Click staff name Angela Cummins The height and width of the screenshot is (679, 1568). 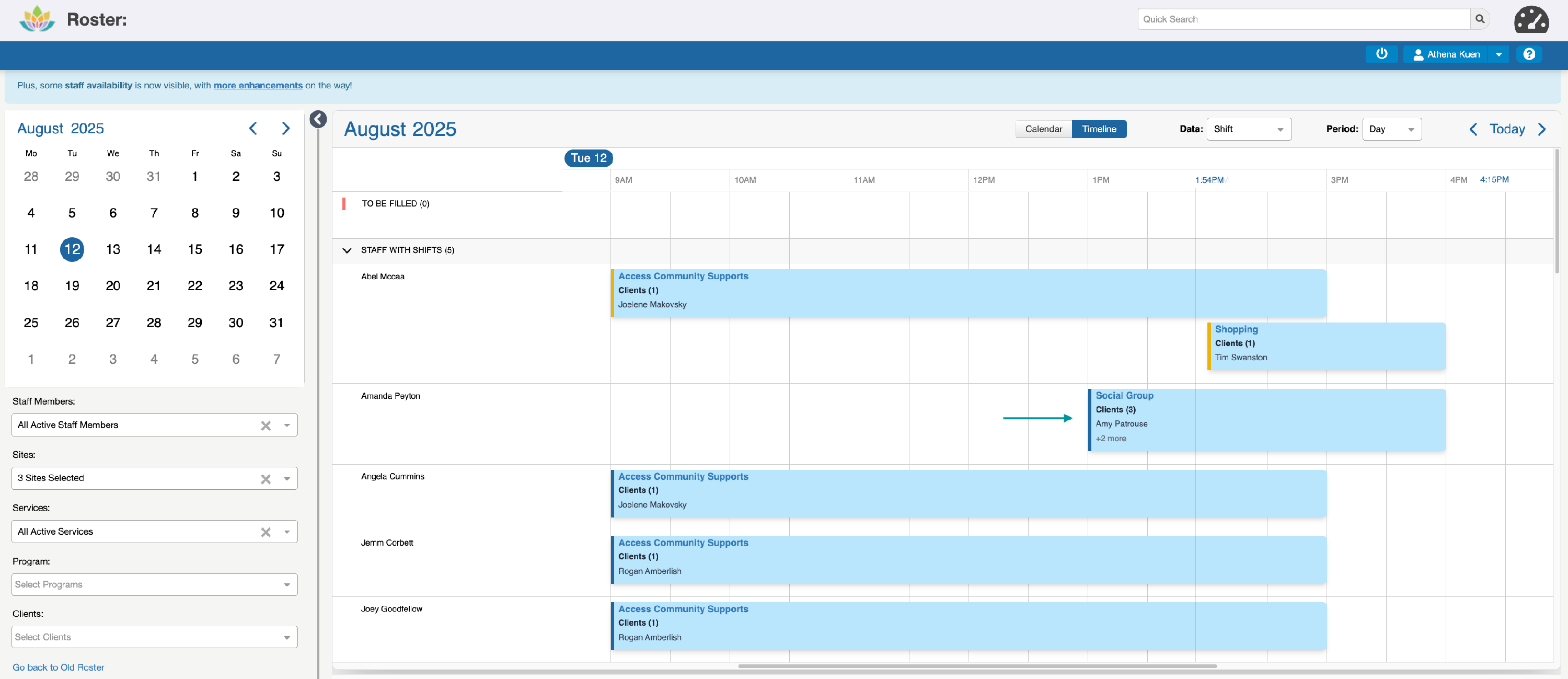click(x=393, y=476)
